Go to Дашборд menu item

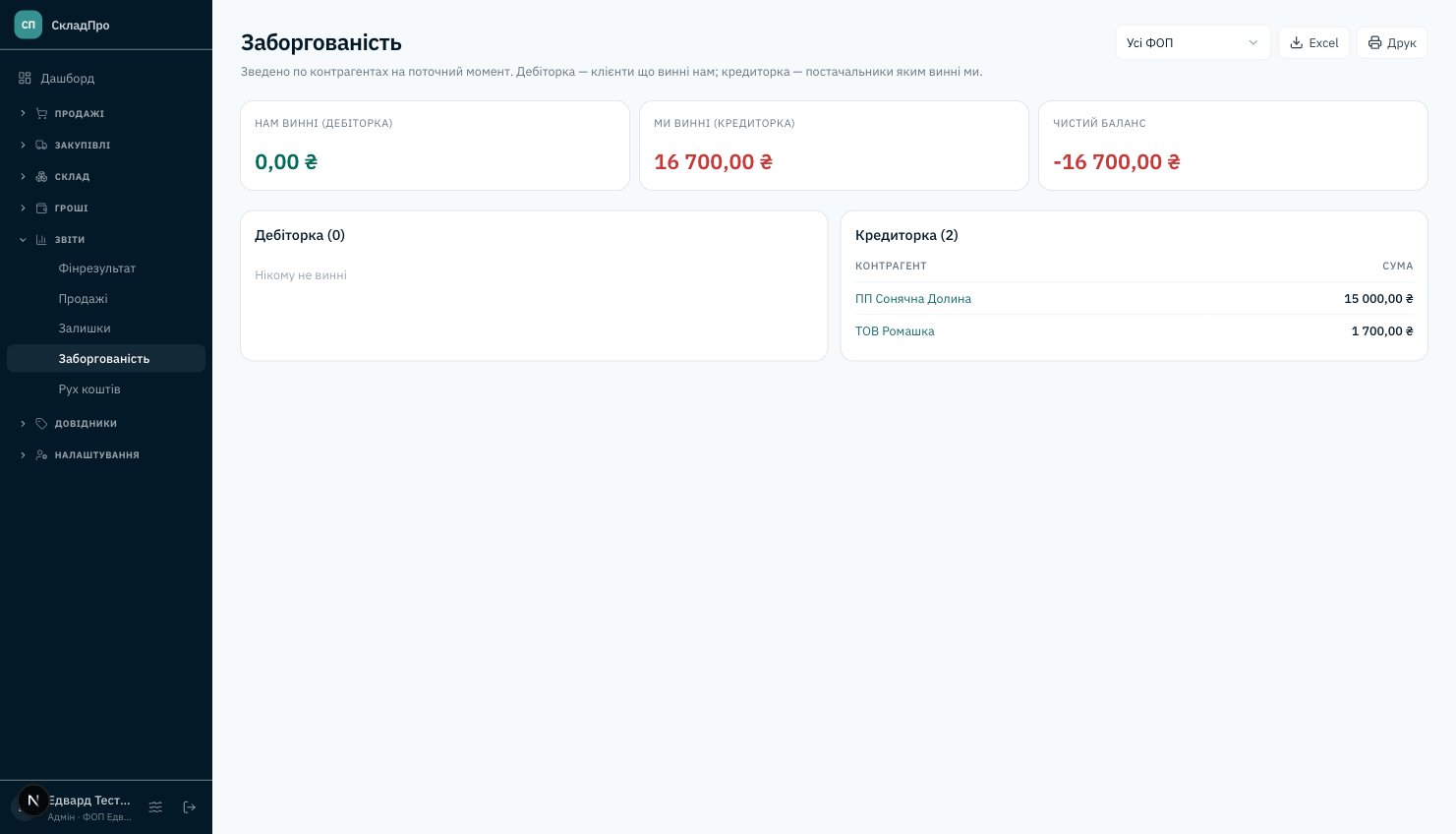click(106, 78)
